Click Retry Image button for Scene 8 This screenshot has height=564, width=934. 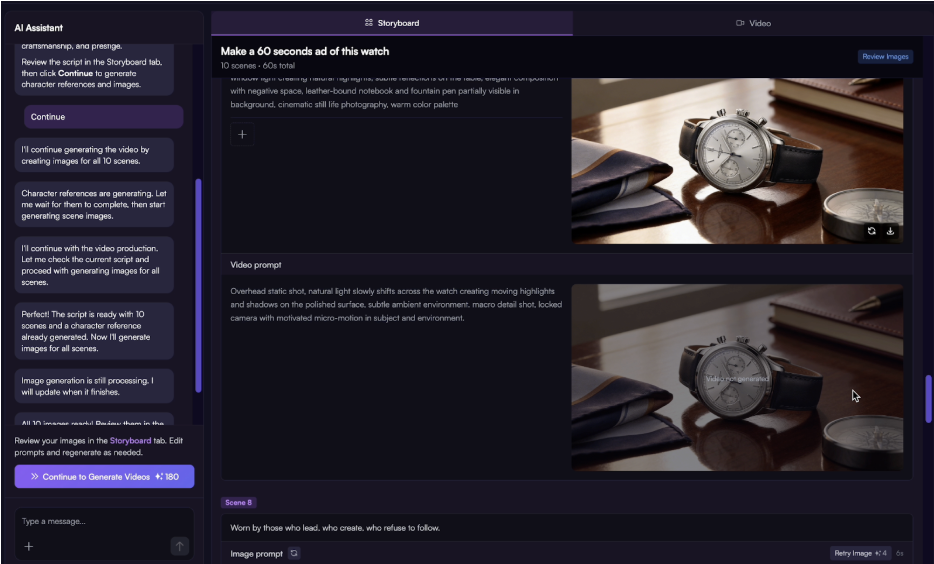[859, 553]
